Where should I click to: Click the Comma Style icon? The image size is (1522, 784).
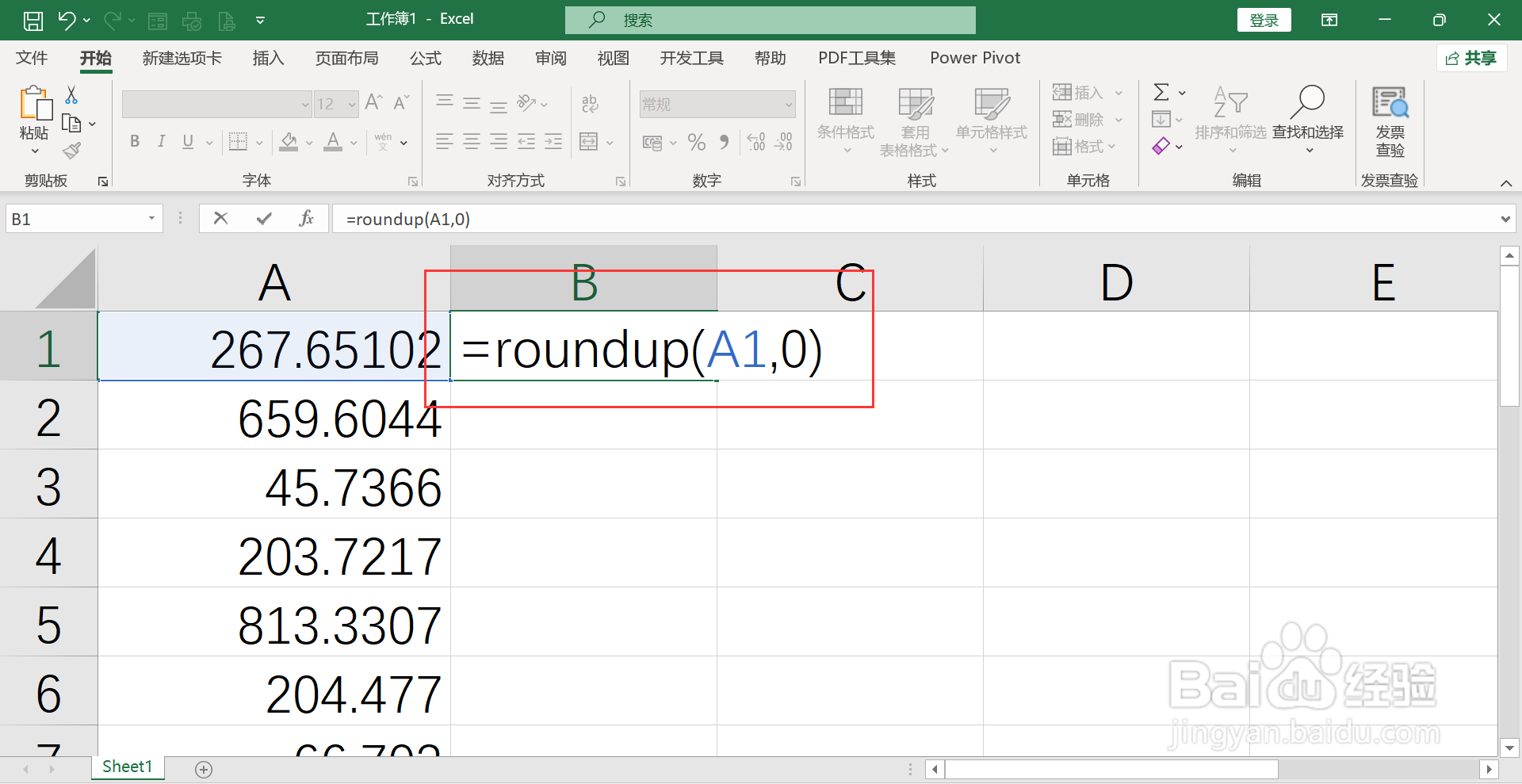coord(724,142)
